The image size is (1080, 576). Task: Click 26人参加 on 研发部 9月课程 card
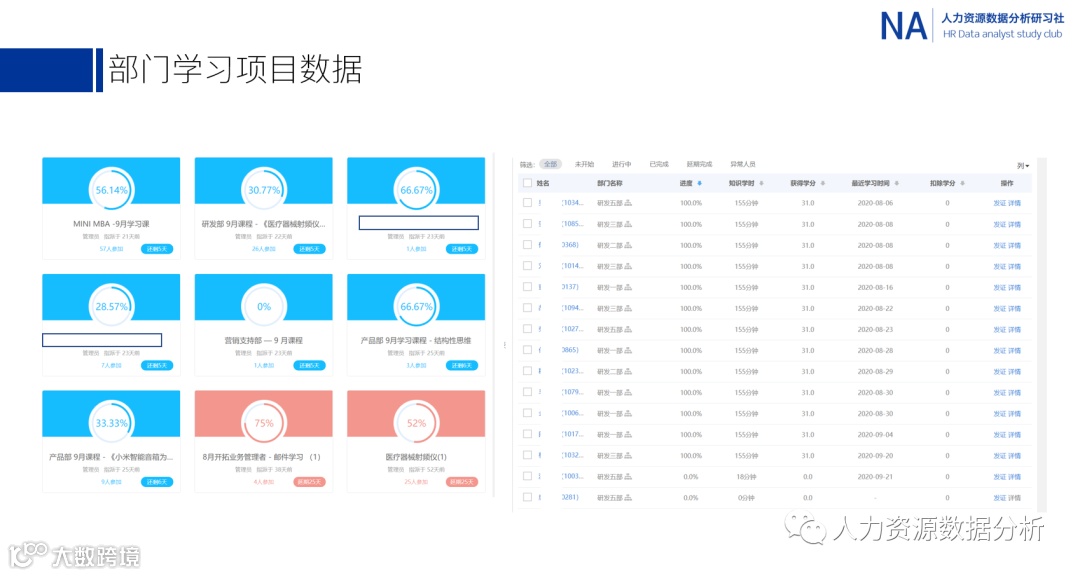tap(264, 249)
